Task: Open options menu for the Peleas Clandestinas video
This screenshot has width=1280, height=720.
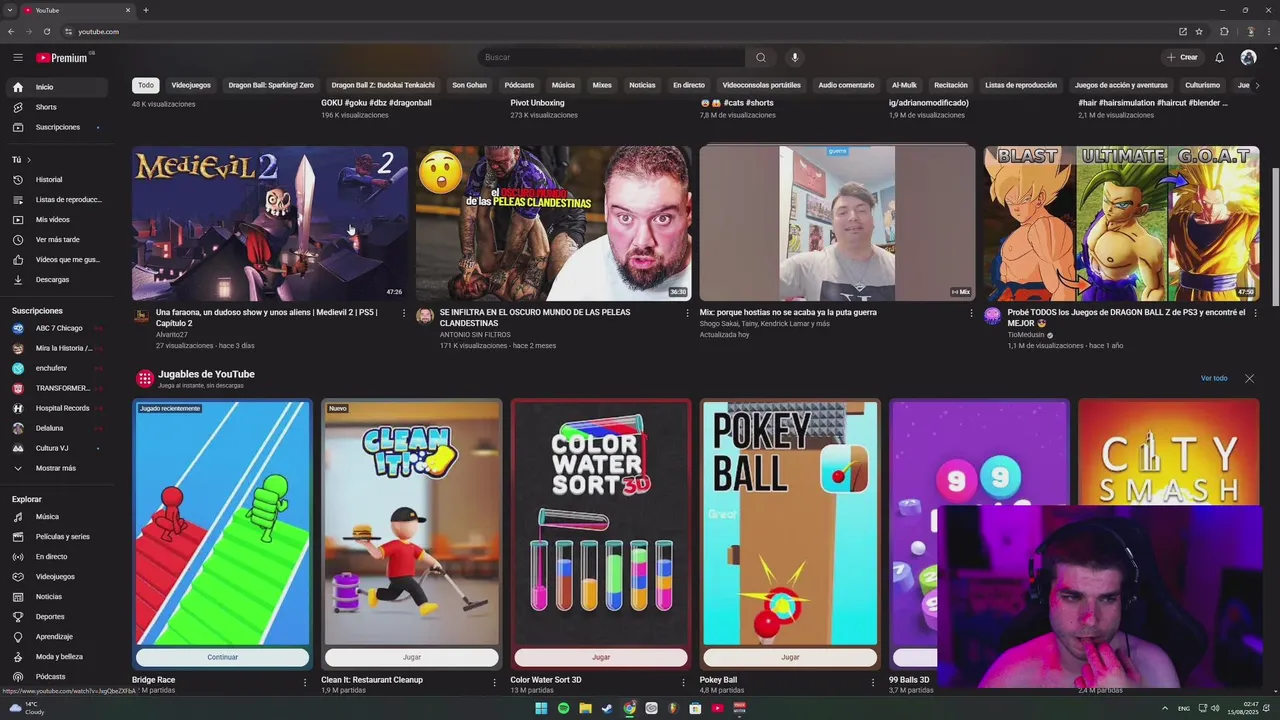Action: (687, 313)
